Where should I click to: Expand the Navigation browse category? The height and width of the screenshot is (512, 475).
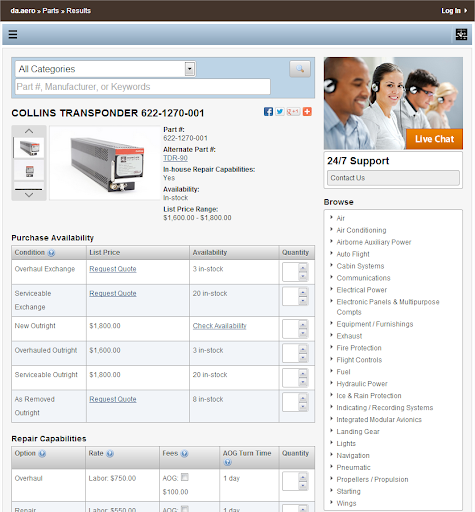point(353,455)
